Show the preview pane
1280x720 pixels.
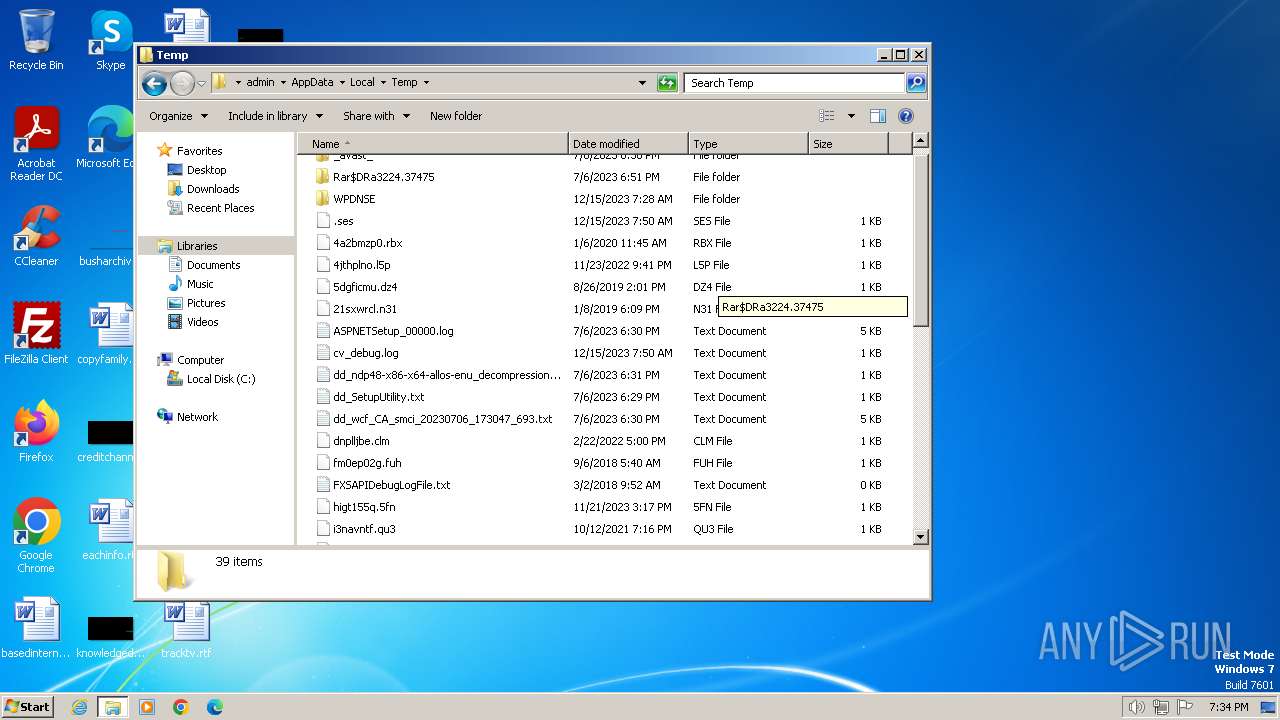[877, 116]
